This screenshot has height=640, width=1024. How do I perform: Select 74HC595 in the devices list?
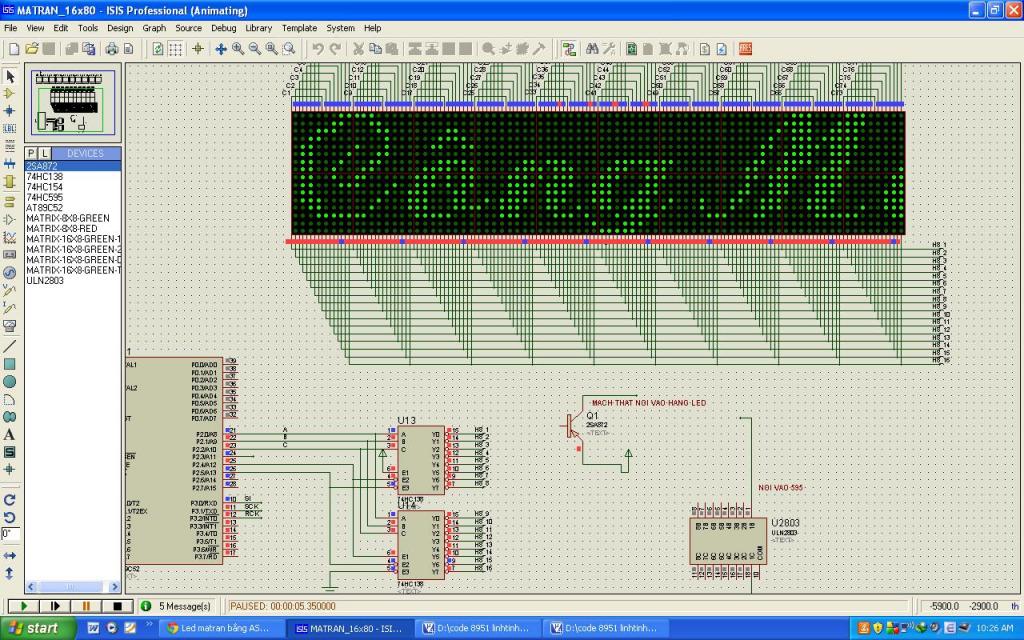(45, 197)
